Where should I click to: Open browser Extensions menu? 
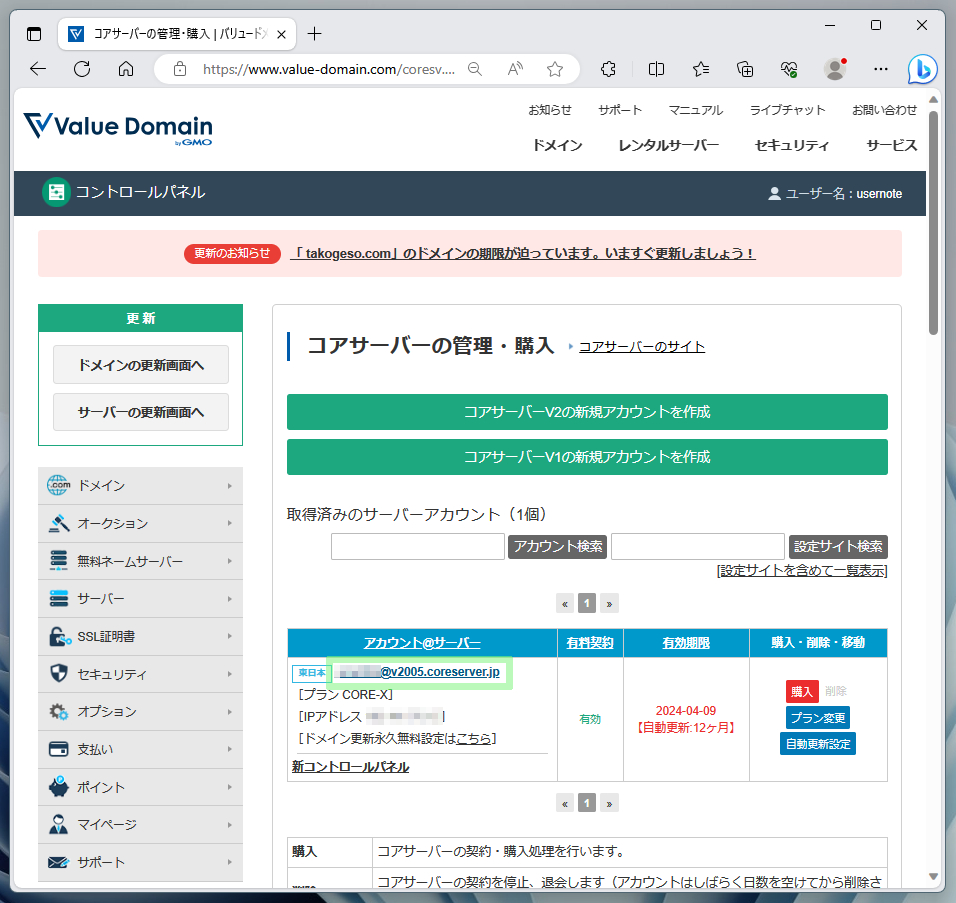pos(608,69)
